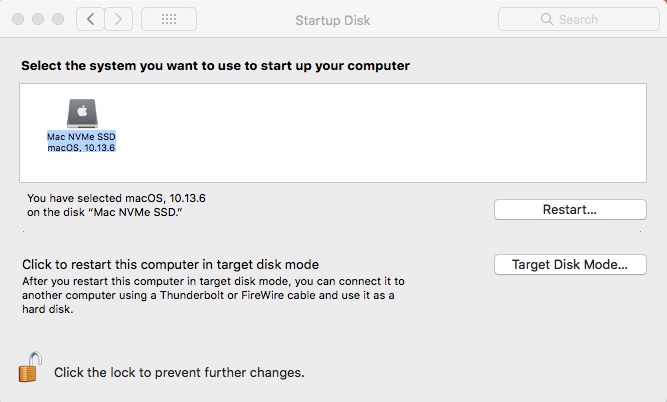Zoom the Startup Disk window
The width and height of the screenshot is (667, 402).
click(58, 19)
